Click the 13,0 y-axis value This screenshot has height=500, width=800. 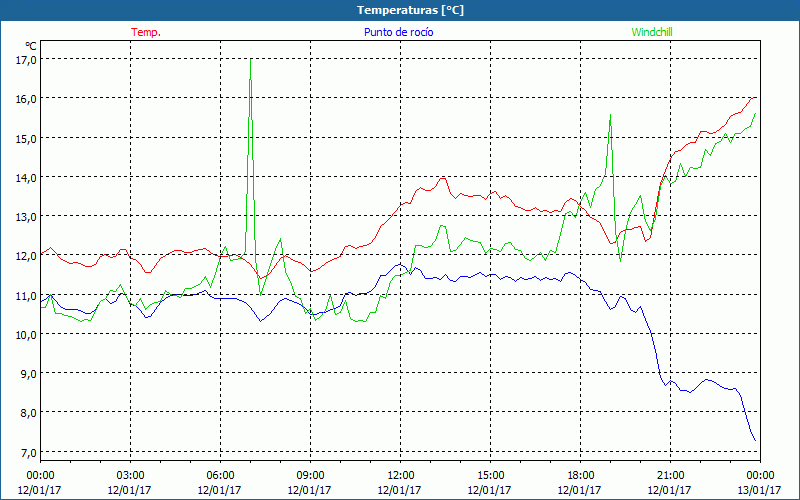coord(27,217)
